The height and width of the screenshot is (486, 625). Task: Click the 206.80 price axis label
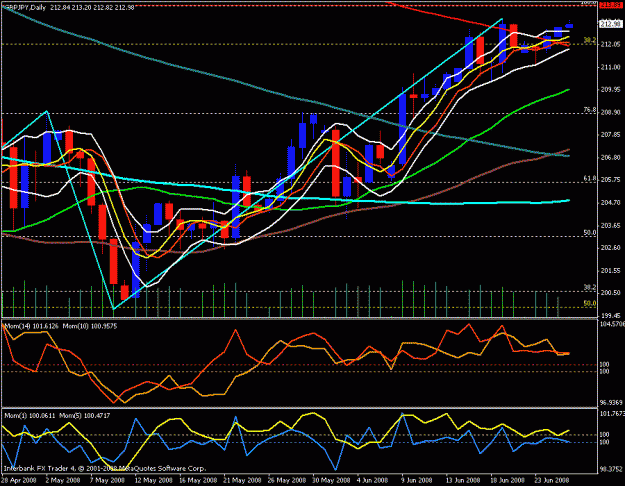(x=610, y=157)
